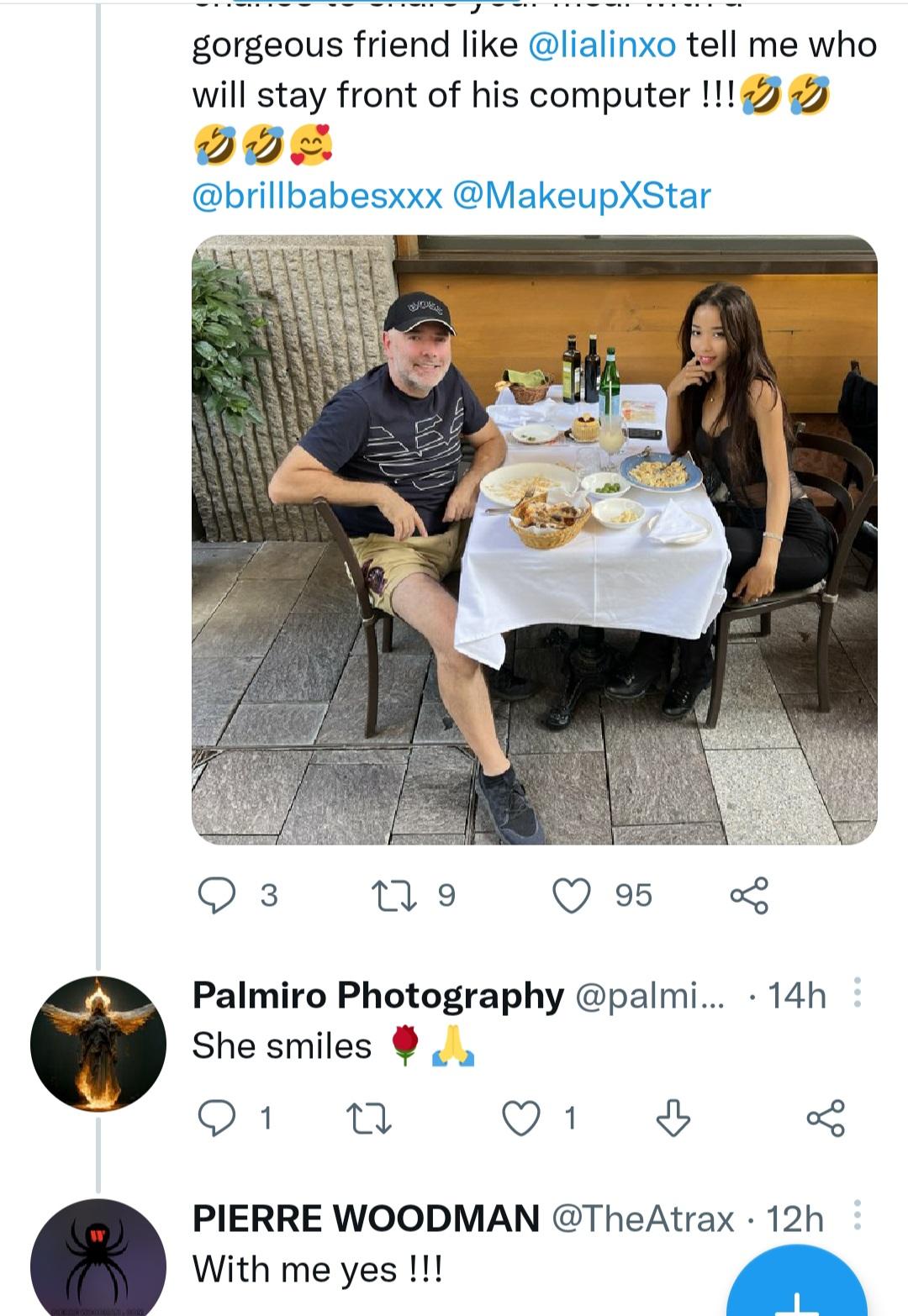Open more options for Palmiro's reply
The image size is (908, 1316).
(857, 993)
